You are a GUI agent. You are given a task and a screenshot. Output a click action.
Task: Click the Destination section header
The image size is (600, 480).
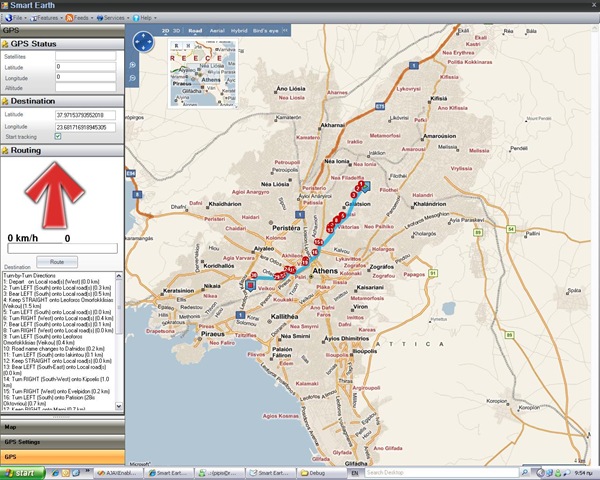(x=62, y=101)
